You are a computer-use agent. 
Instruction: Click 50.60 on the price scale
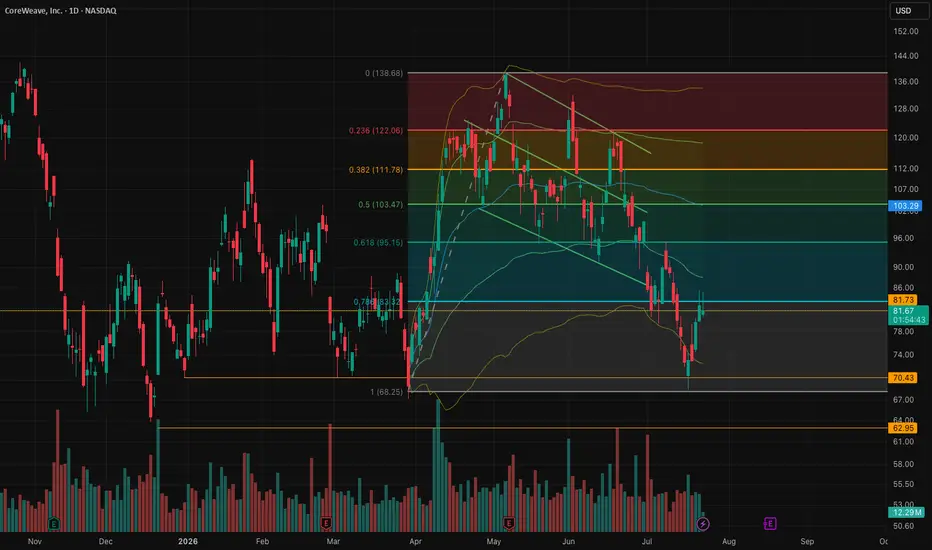pos(903,526)
